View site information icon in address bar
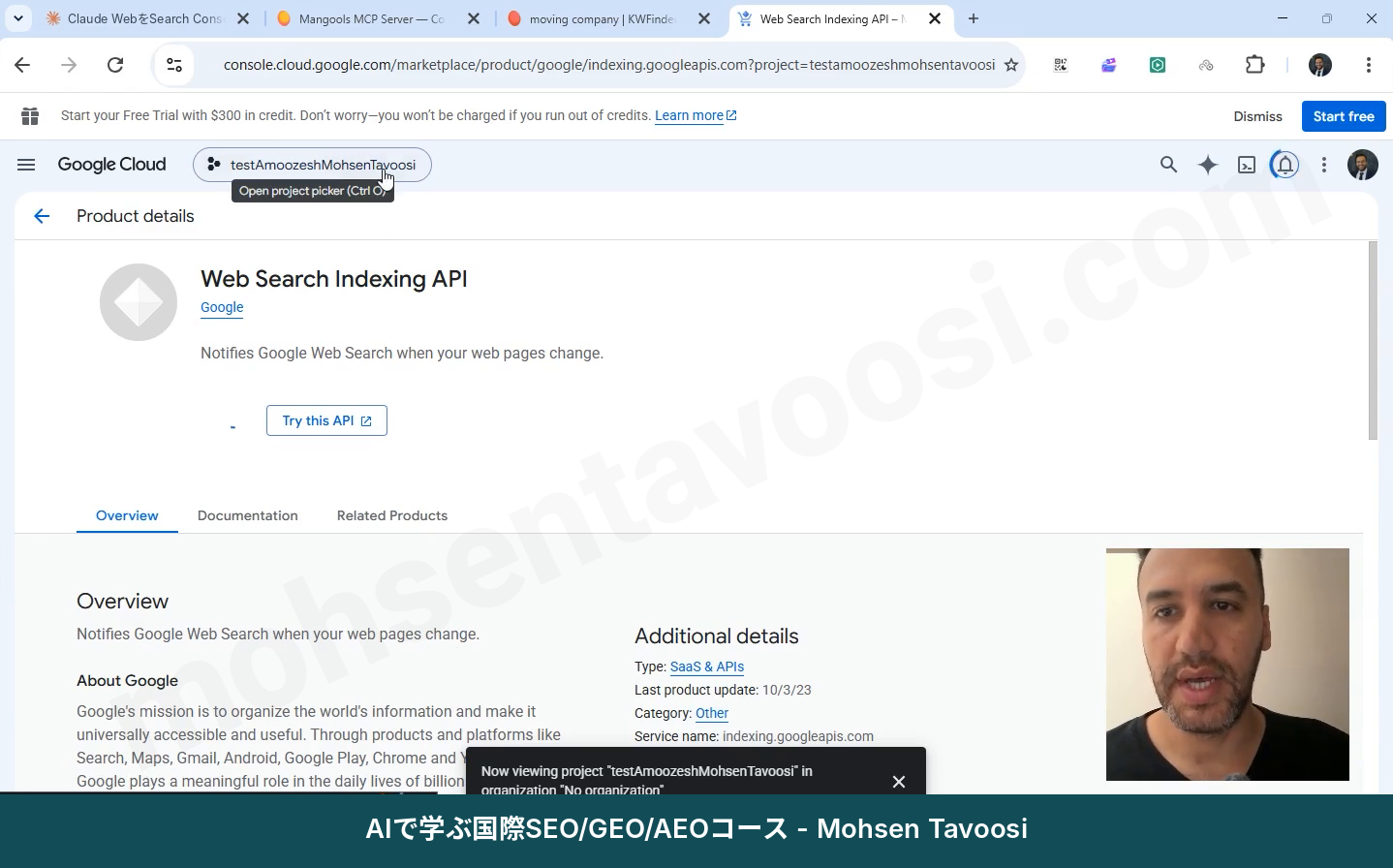This screenshot has width=1393, height=868. pyautogui.click(x=174, y=65)
